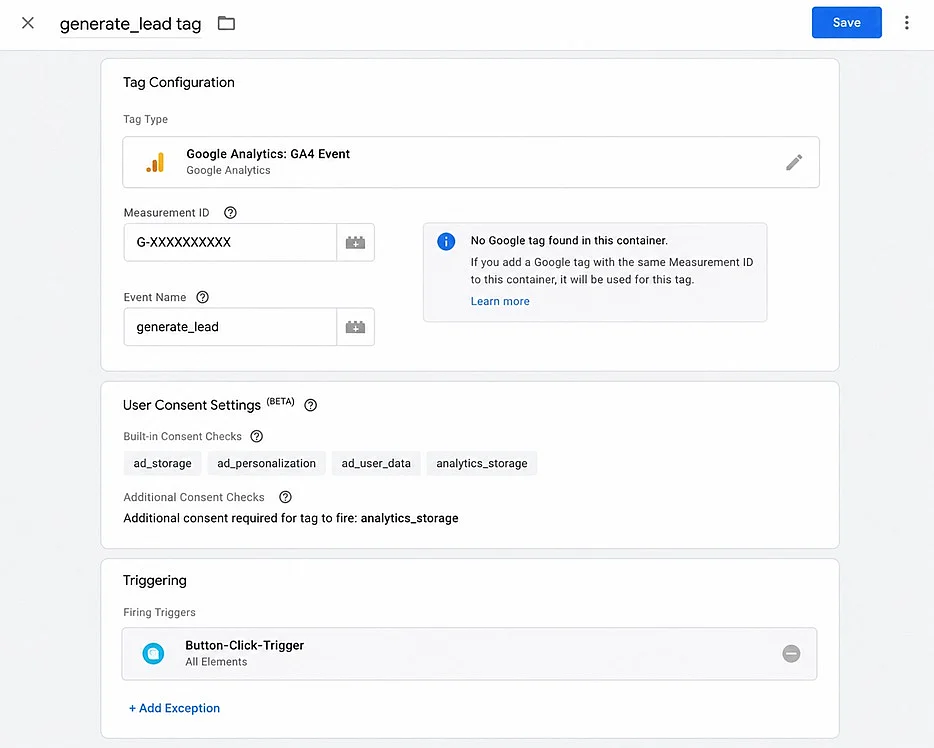Open the three-dot more options menu

click(x=906, y=23)
